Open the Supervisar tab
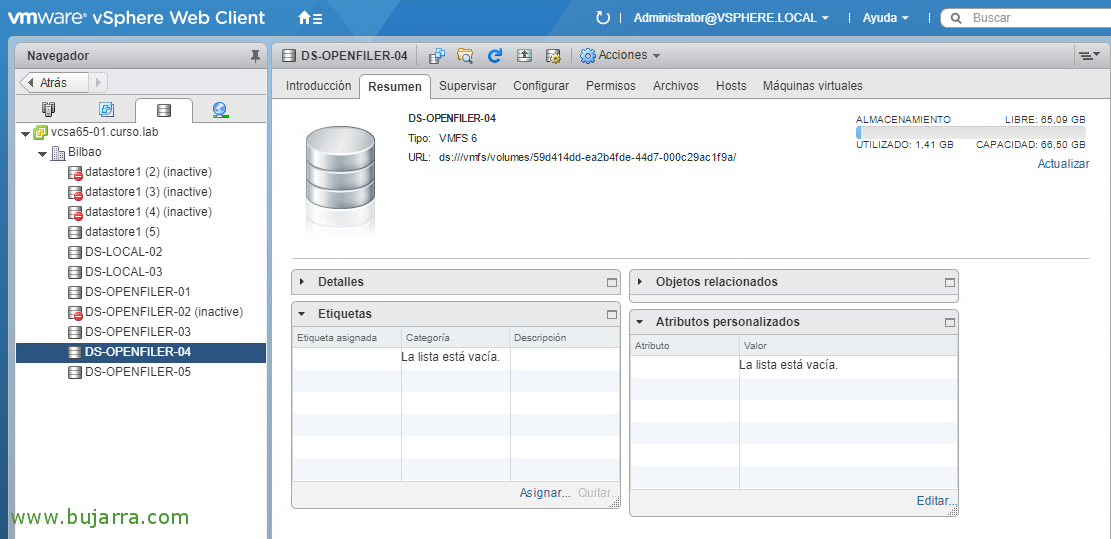The width and height of the screenshot is (1111, 539). (x=468, y=86)
